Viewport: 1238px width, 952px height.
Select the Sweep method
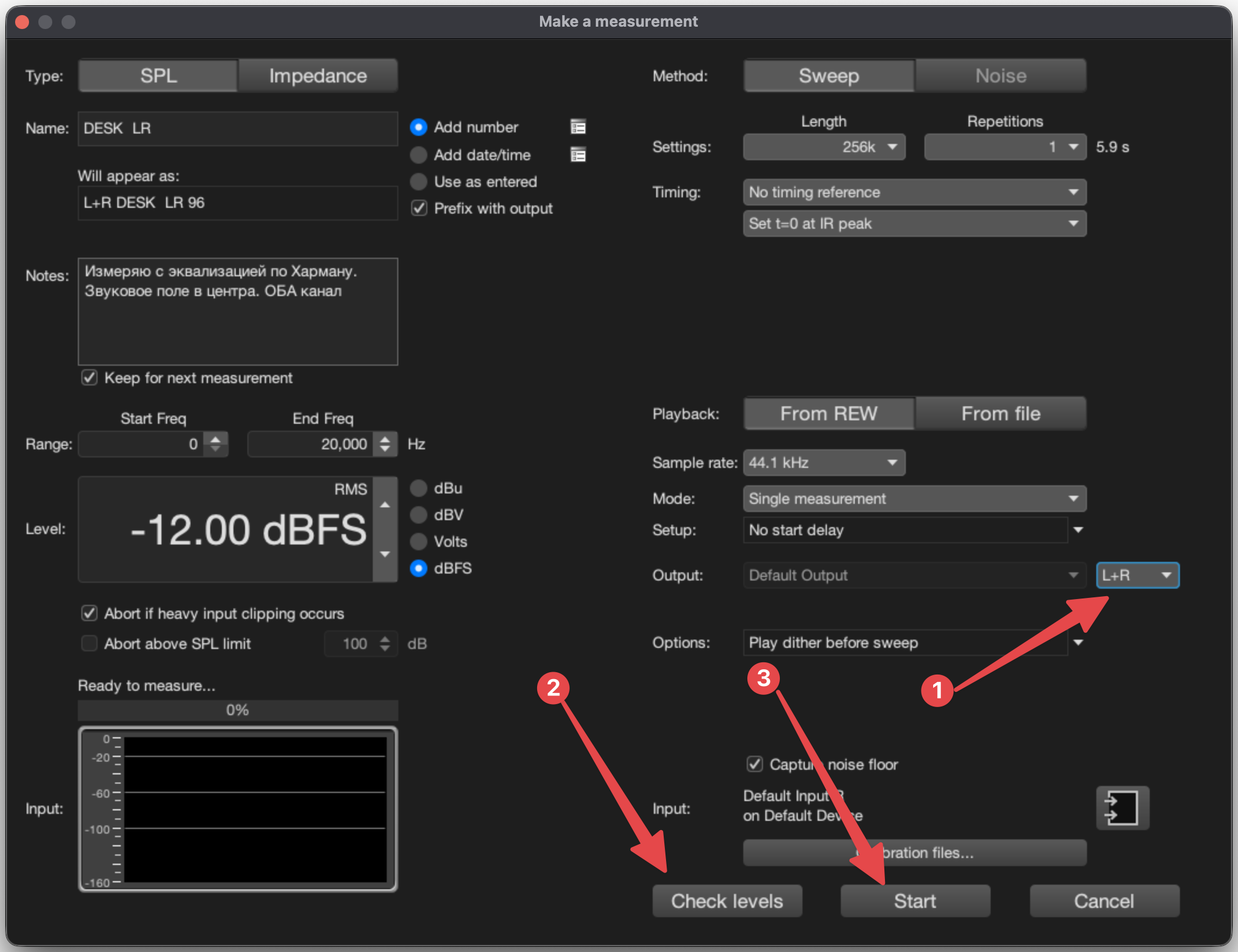pyautogui.click(x=829, y=75)
